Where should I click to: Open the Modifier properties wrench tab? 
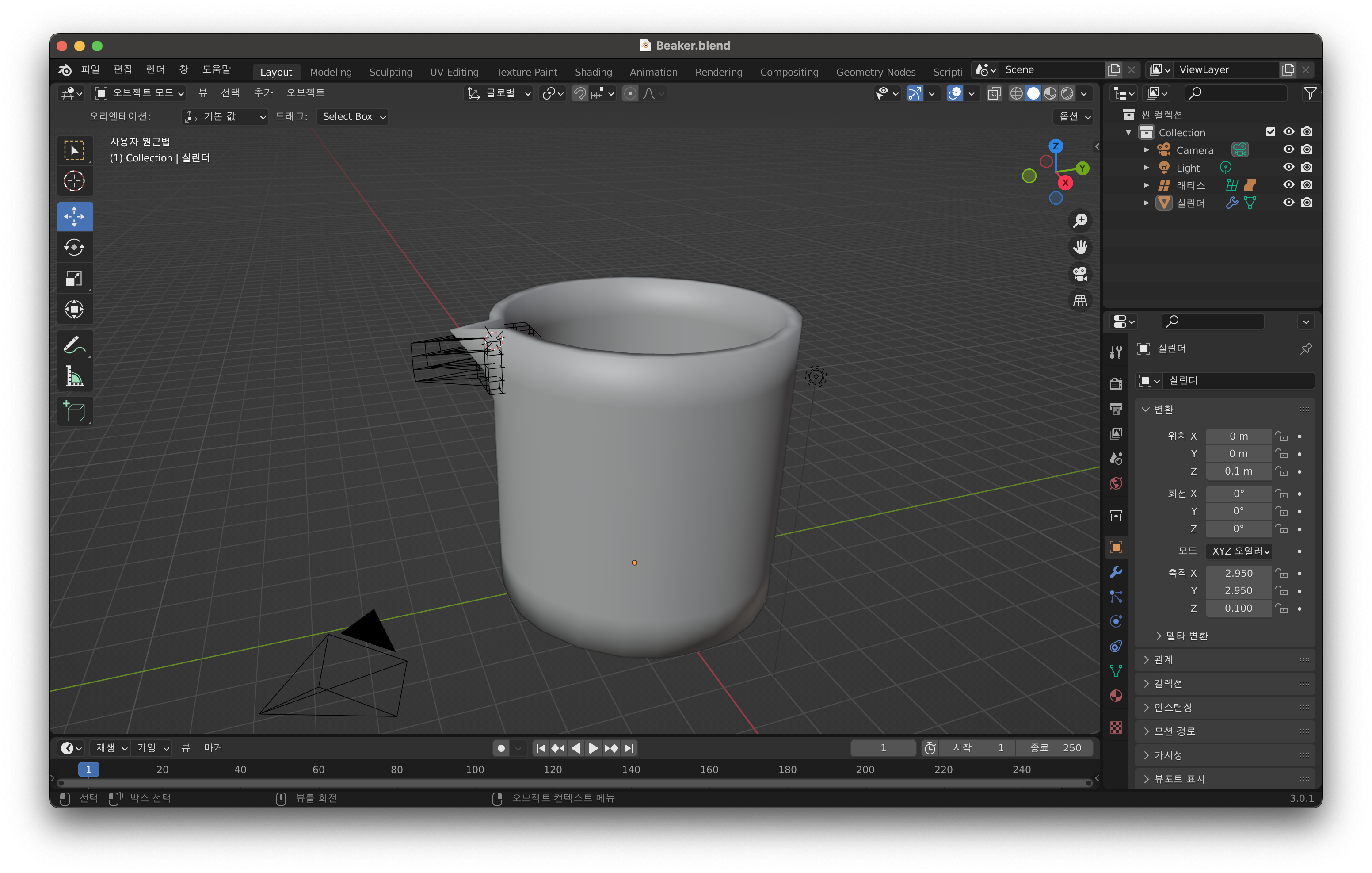coord(1116,572)
